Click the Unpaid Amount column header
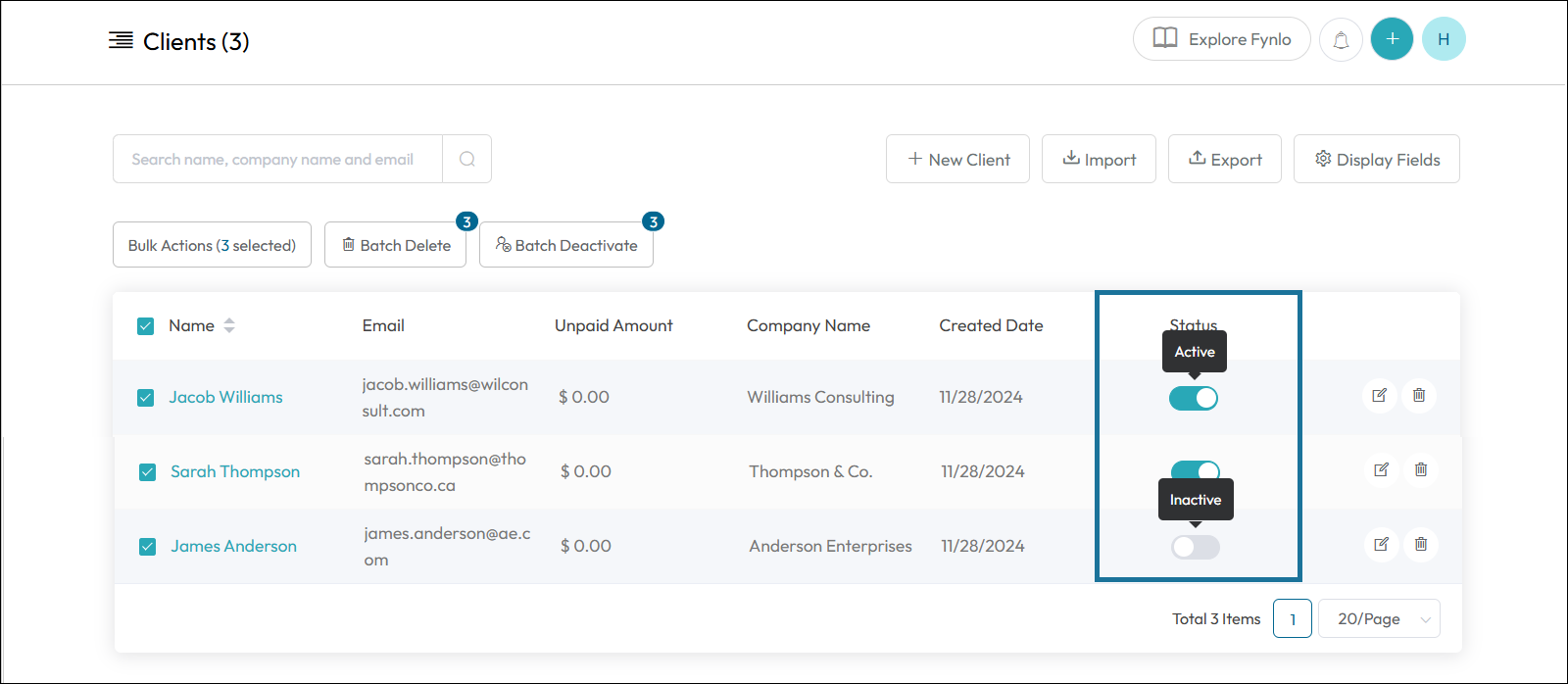The width and height of the screenshot is (1568, 684). click(x=613, y=325)
